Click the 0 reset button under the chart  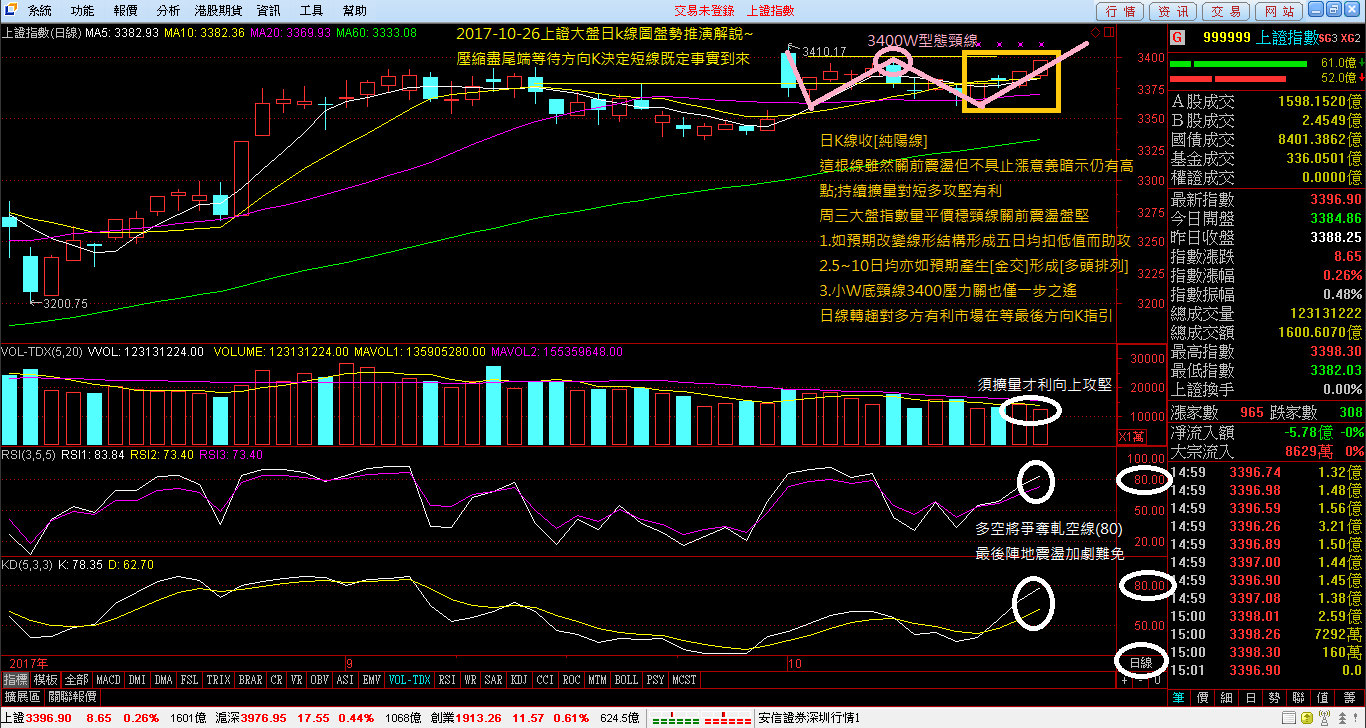click(x=1157, y=680)
